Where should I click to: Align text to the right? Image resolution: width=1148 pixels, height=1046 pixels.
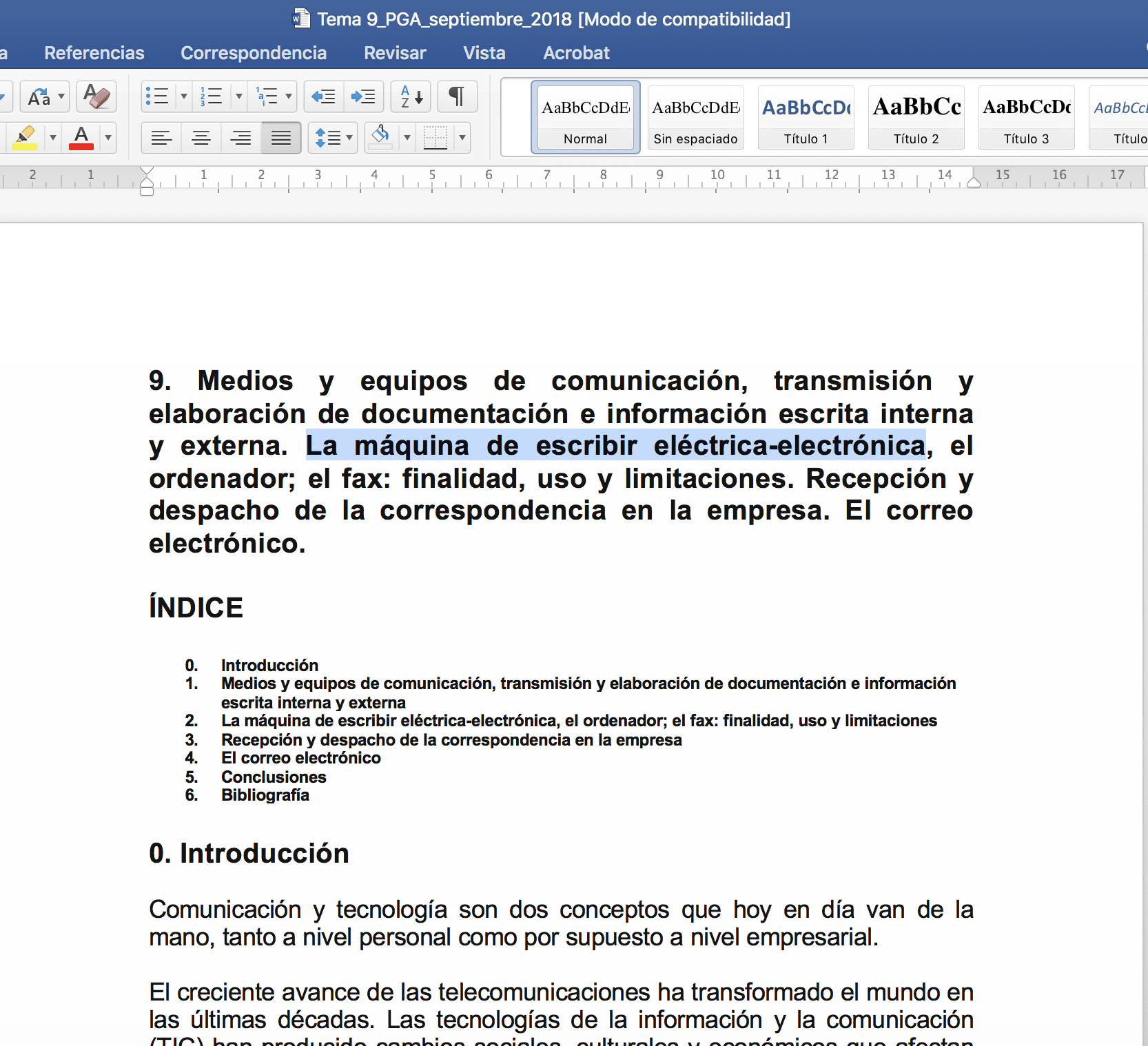(x=240, y=139)
